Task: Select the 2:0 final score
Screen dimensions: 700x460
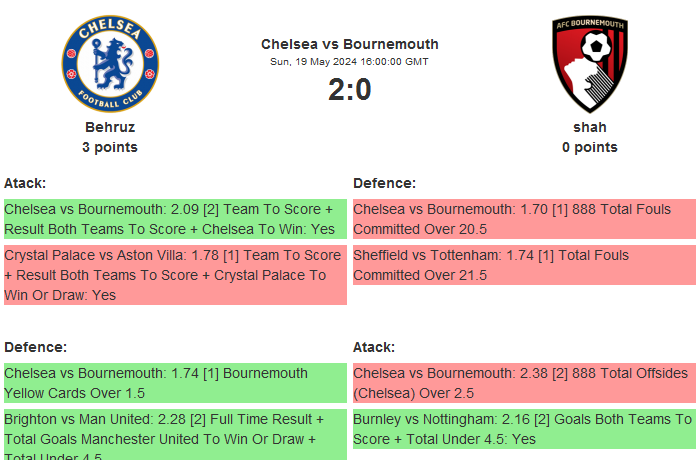Action: click(349, 90)
